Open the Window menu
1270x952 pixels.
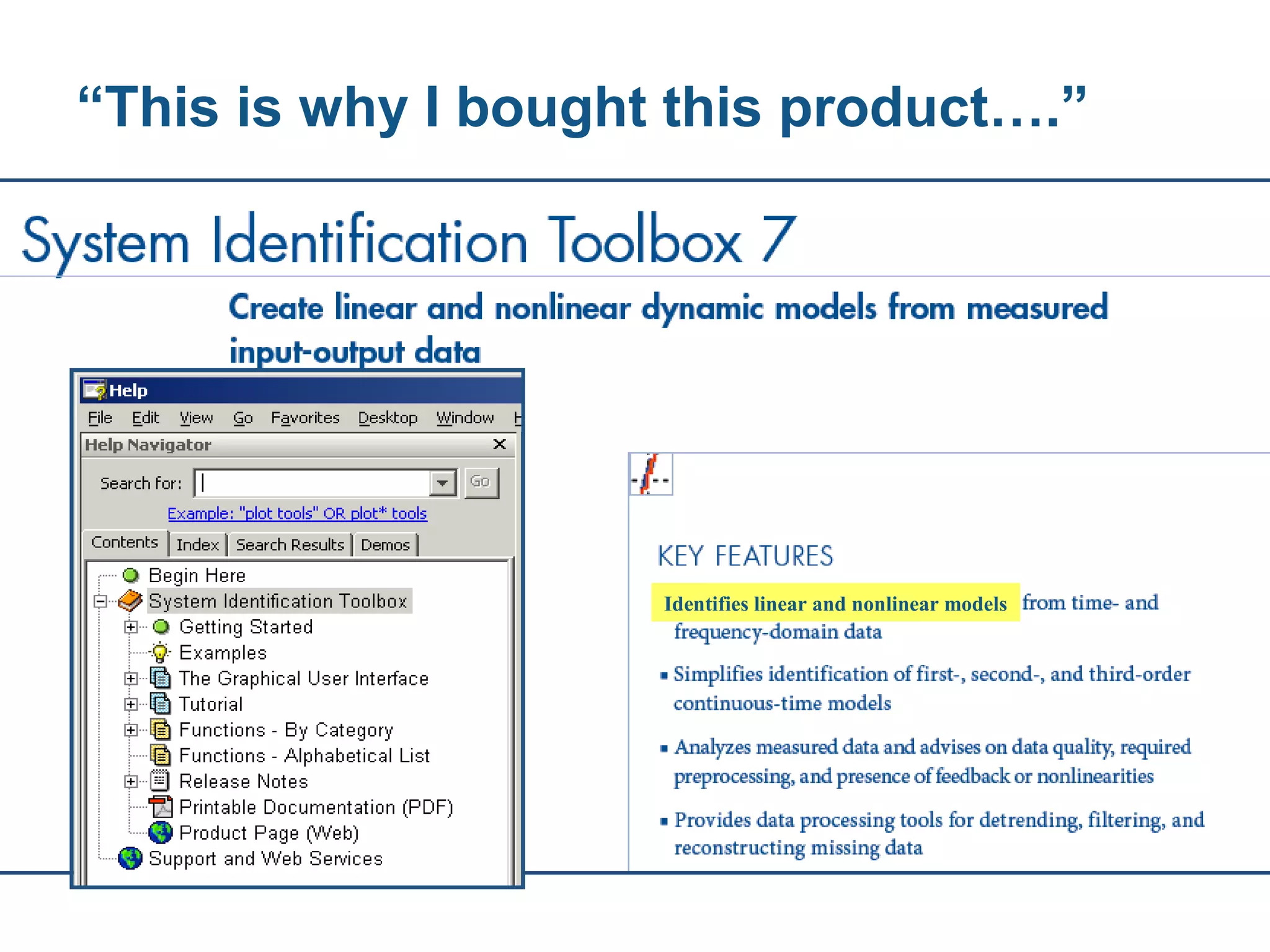click(465, 418)
